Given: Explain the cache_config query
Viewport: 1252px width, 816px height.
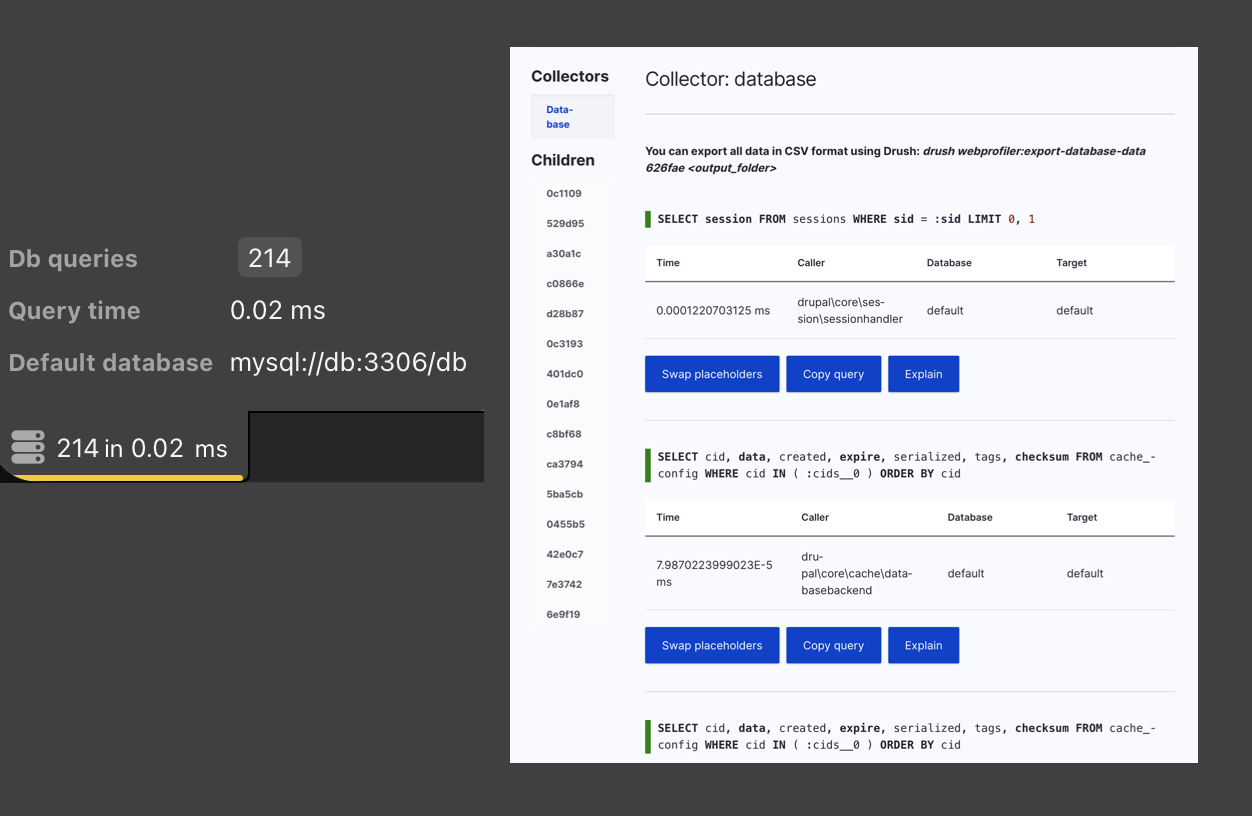Looking at the screenshot, I should [x=923, y=645].
